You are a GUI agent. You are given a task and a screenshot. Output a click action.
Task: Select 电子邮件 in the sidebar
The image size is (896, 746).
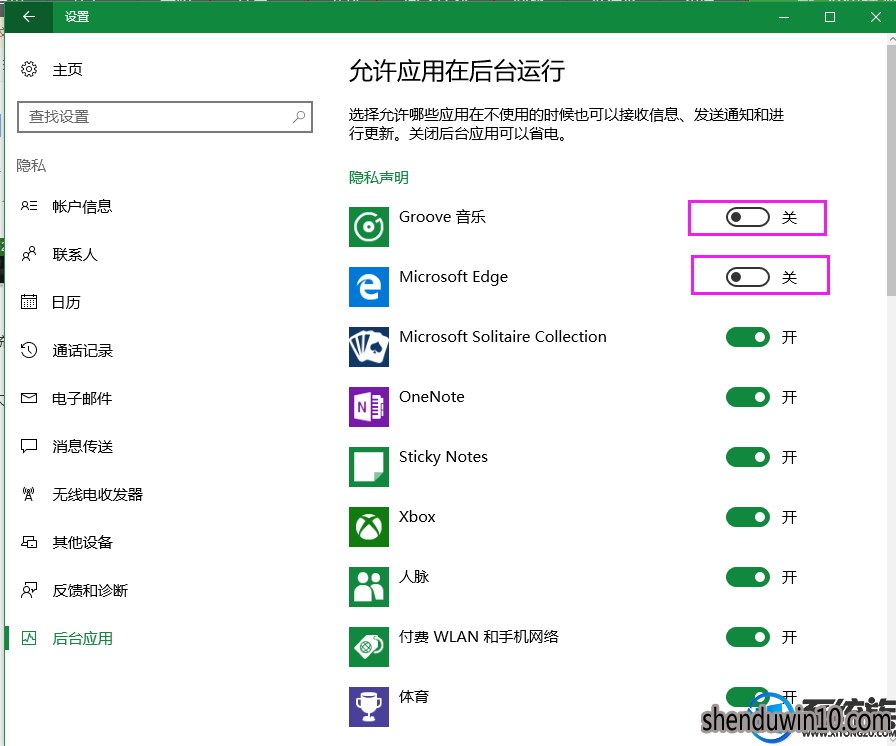pyautogui.click(x=82, y=398)
